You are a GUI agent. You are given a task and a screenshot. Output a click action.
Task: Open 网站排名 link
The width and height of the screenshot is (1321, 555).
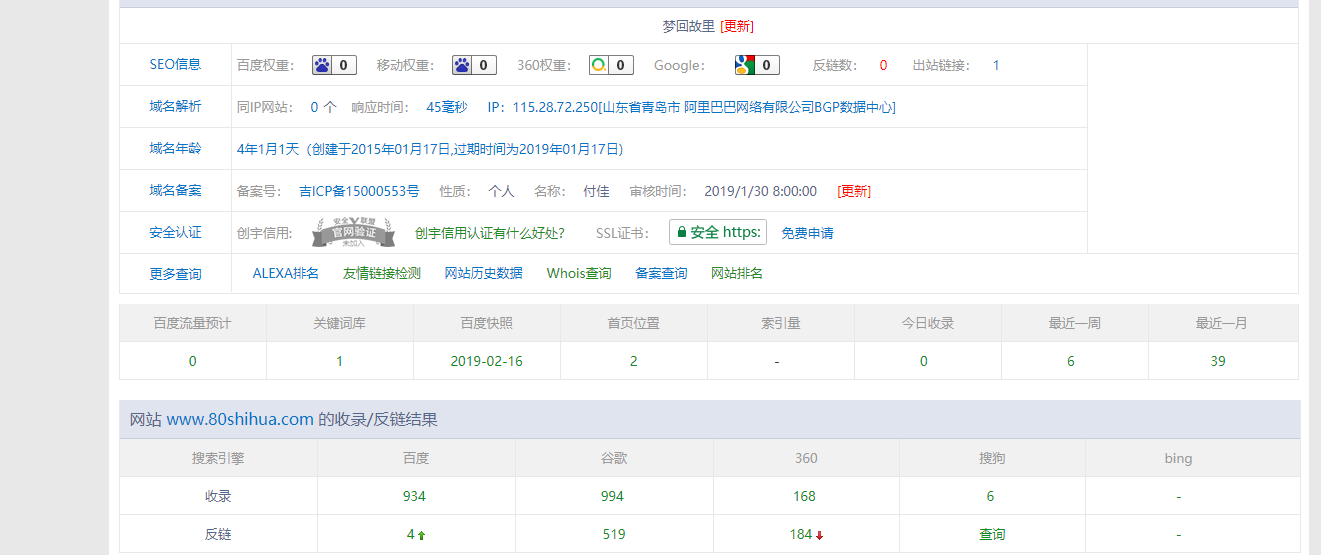[736, 273]
